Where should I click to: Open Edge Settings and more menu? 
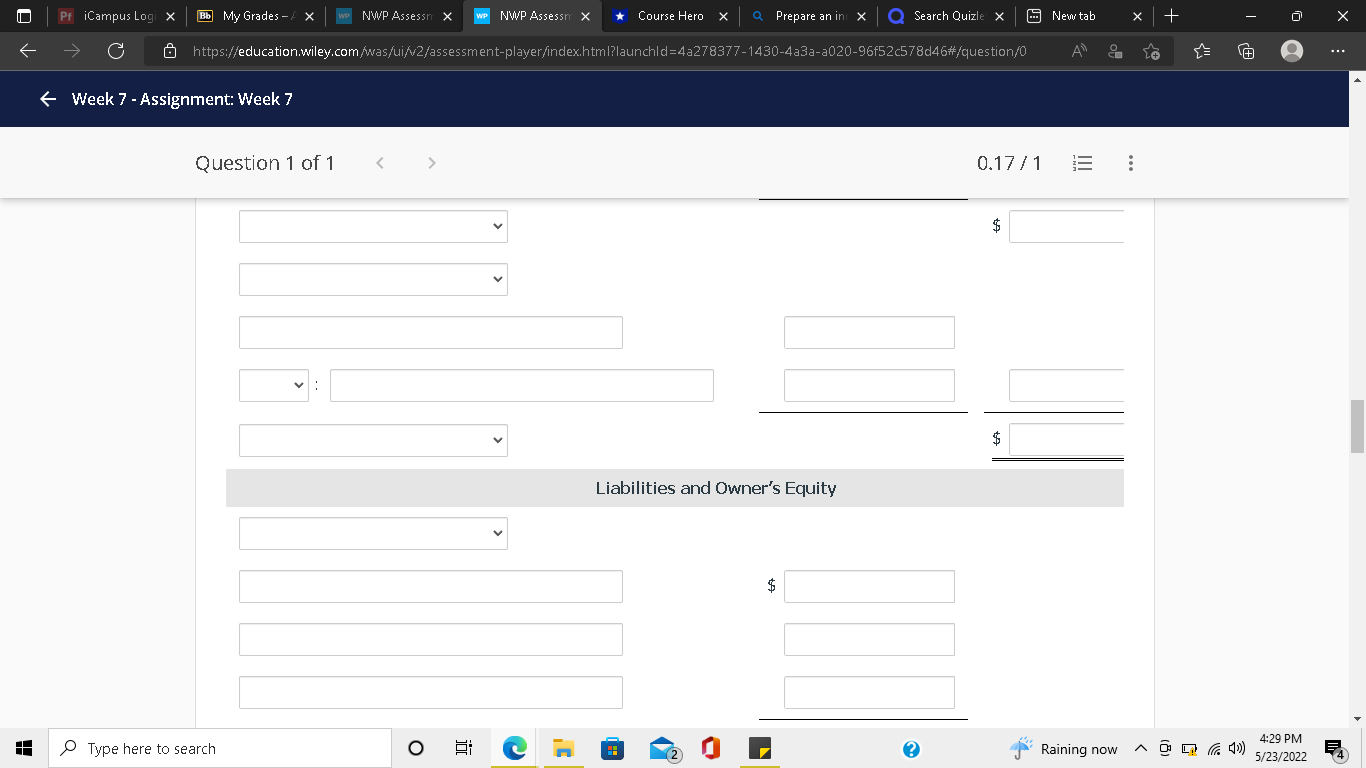click(x=1337, y=50)
